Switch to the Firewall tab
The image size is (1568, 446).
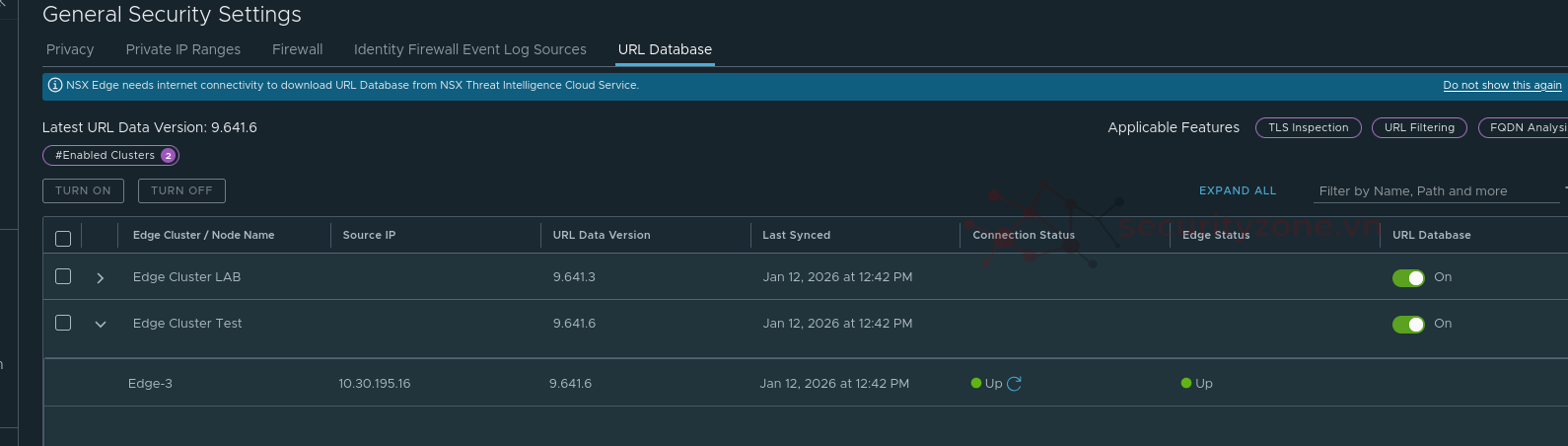pos(297,49)
